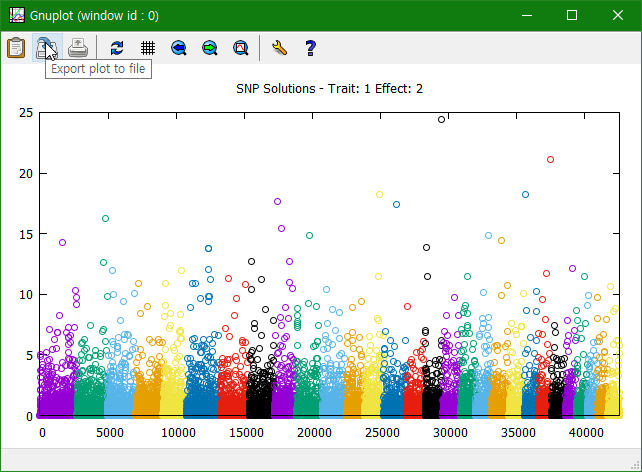Click the y-axis label 10
642x472 pixels.
click(x=26, y=295)
